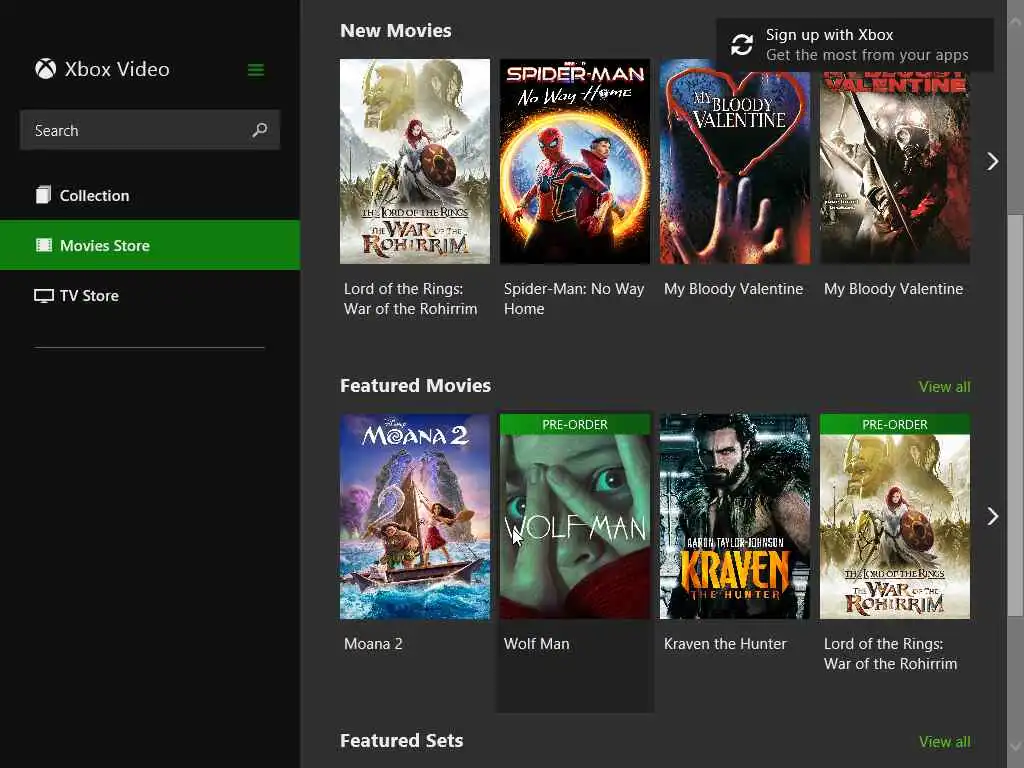This screenshot has width=1024, height=768.
Task: Click the Collection icon in sidebar
Action: pos(43,195)
